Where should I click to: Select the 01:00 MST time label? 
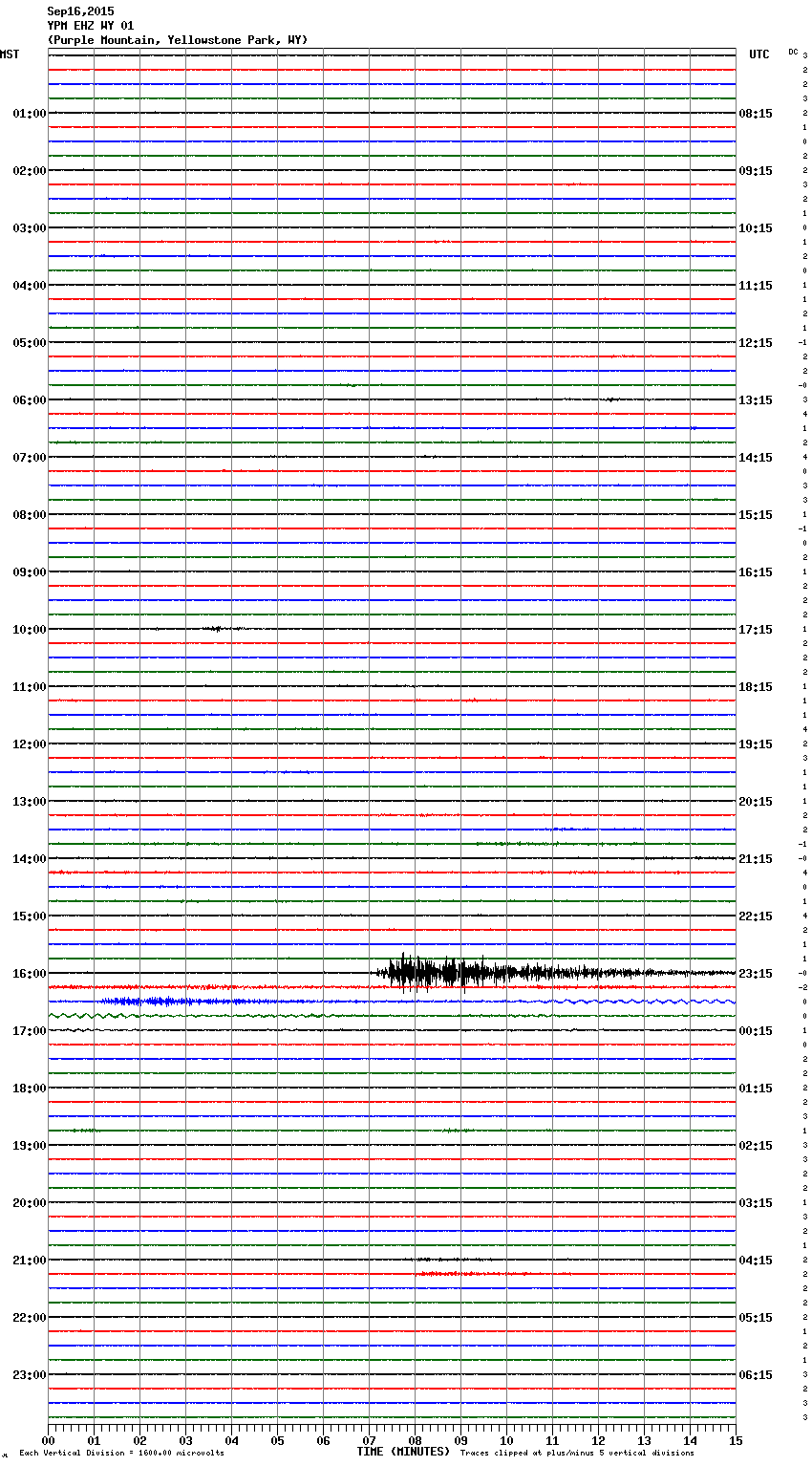point(30,114)
